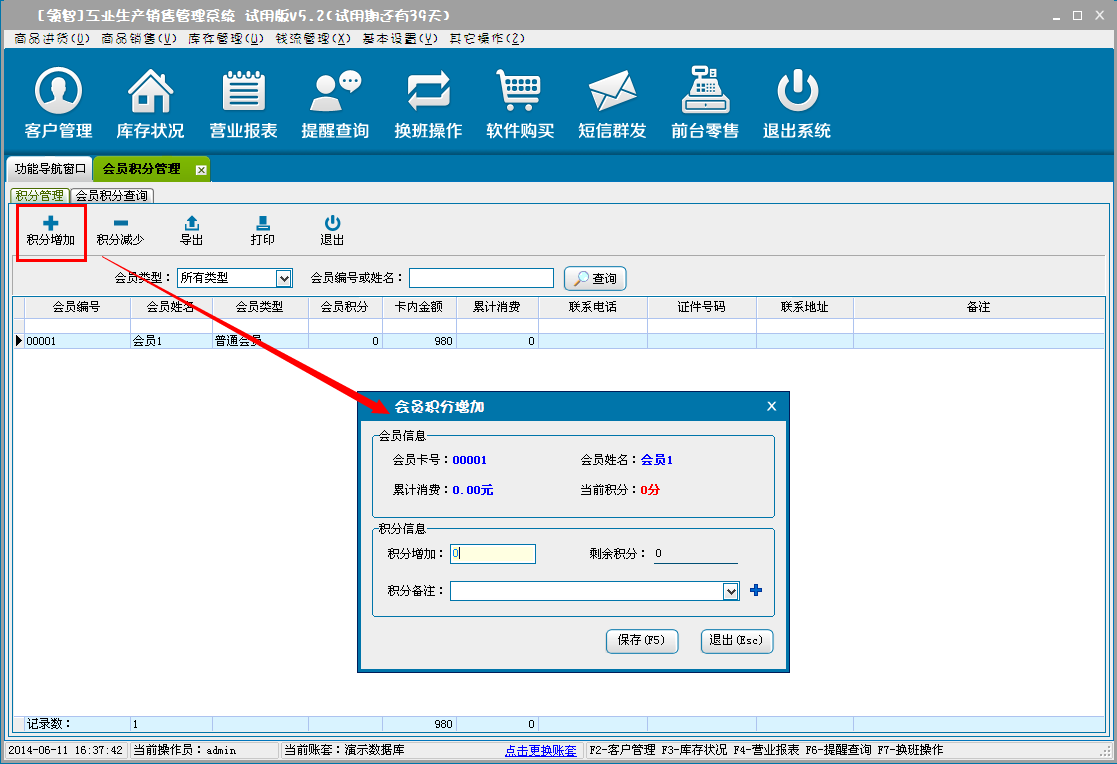Click the 打印 print toolbar button
The height and width of the screenshot is (764, 1117).
[x=263, y=231]
